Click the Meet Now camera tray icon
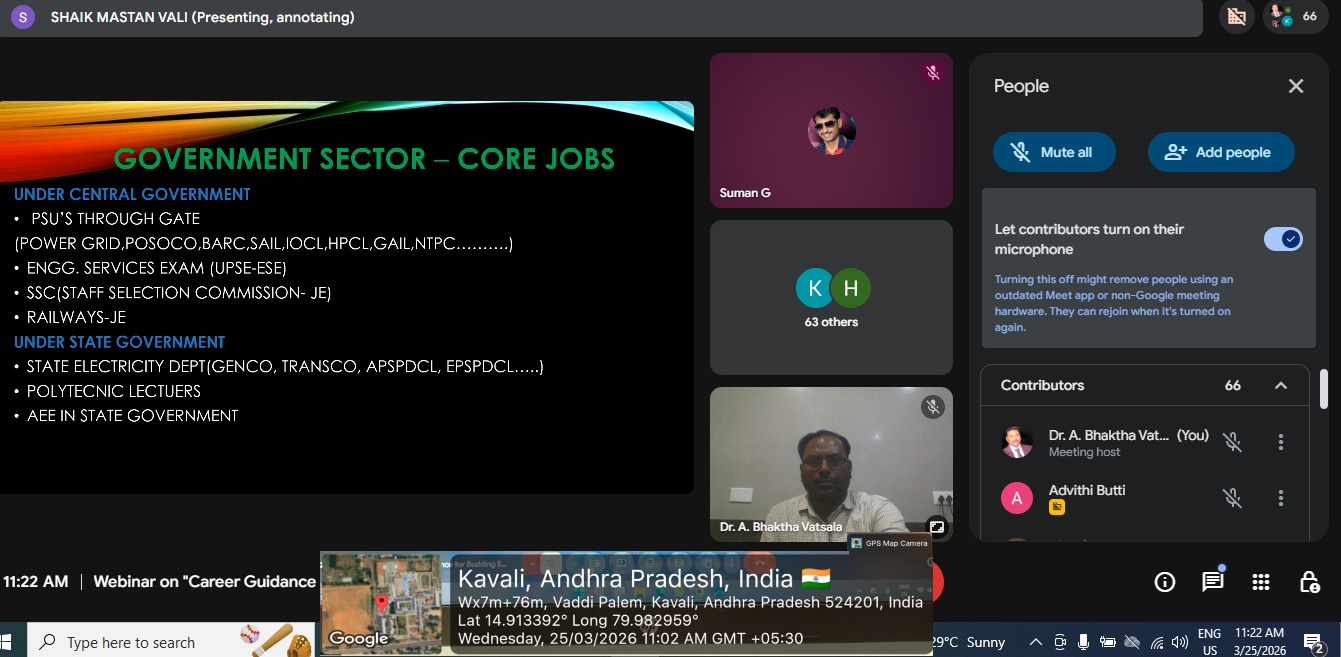1341x657 pixels. [1060, 642]
